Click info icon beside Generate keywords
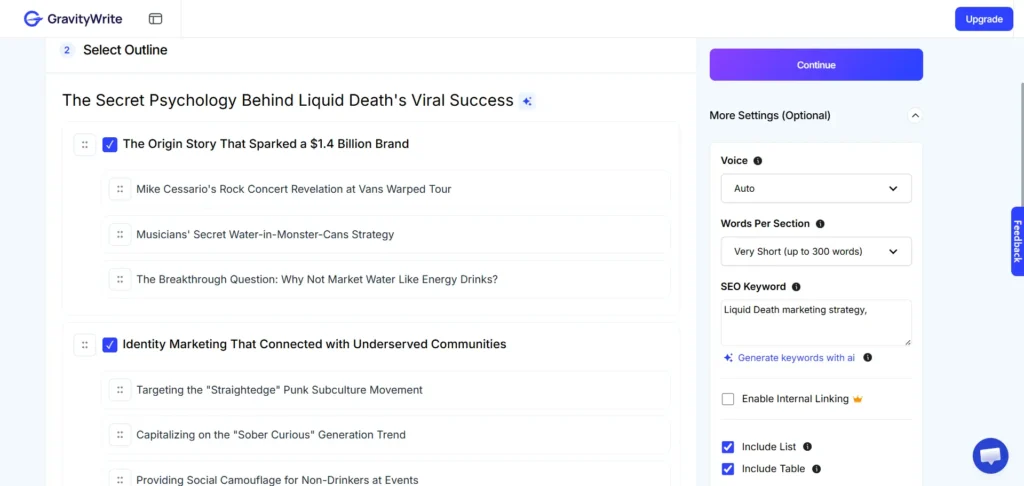This screenshot has width=1024, height=486. pos(867,358)
